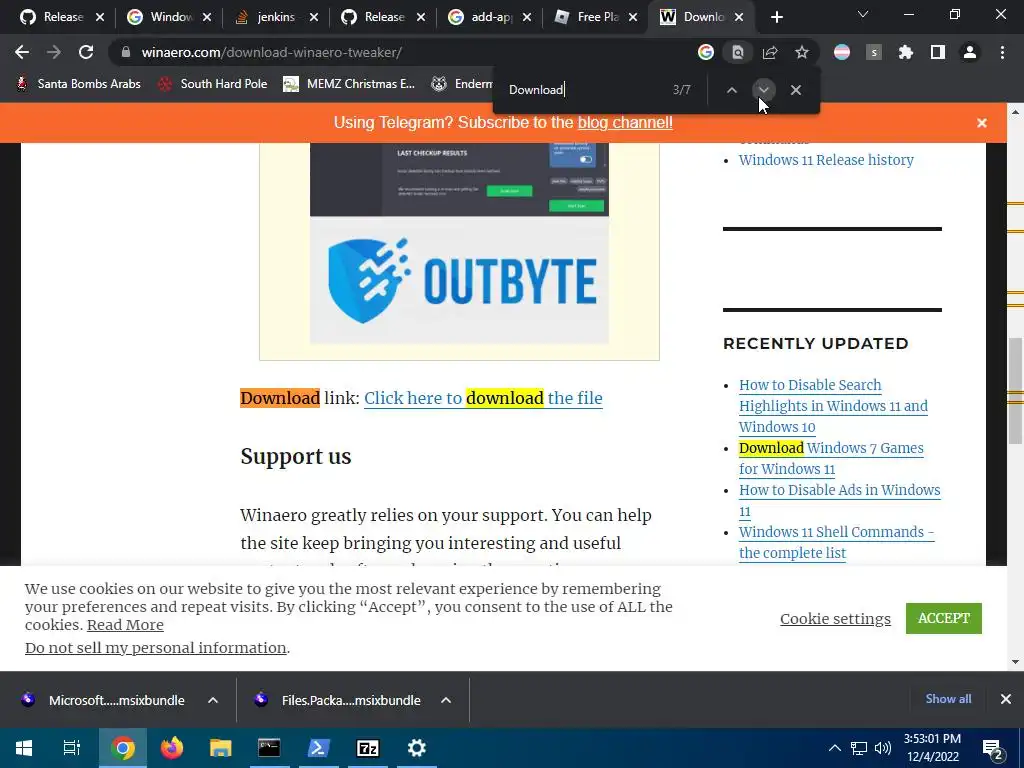Open Download Windows 7 Games article link
The image size is (1024, 768).
click(x=831, y=458)
